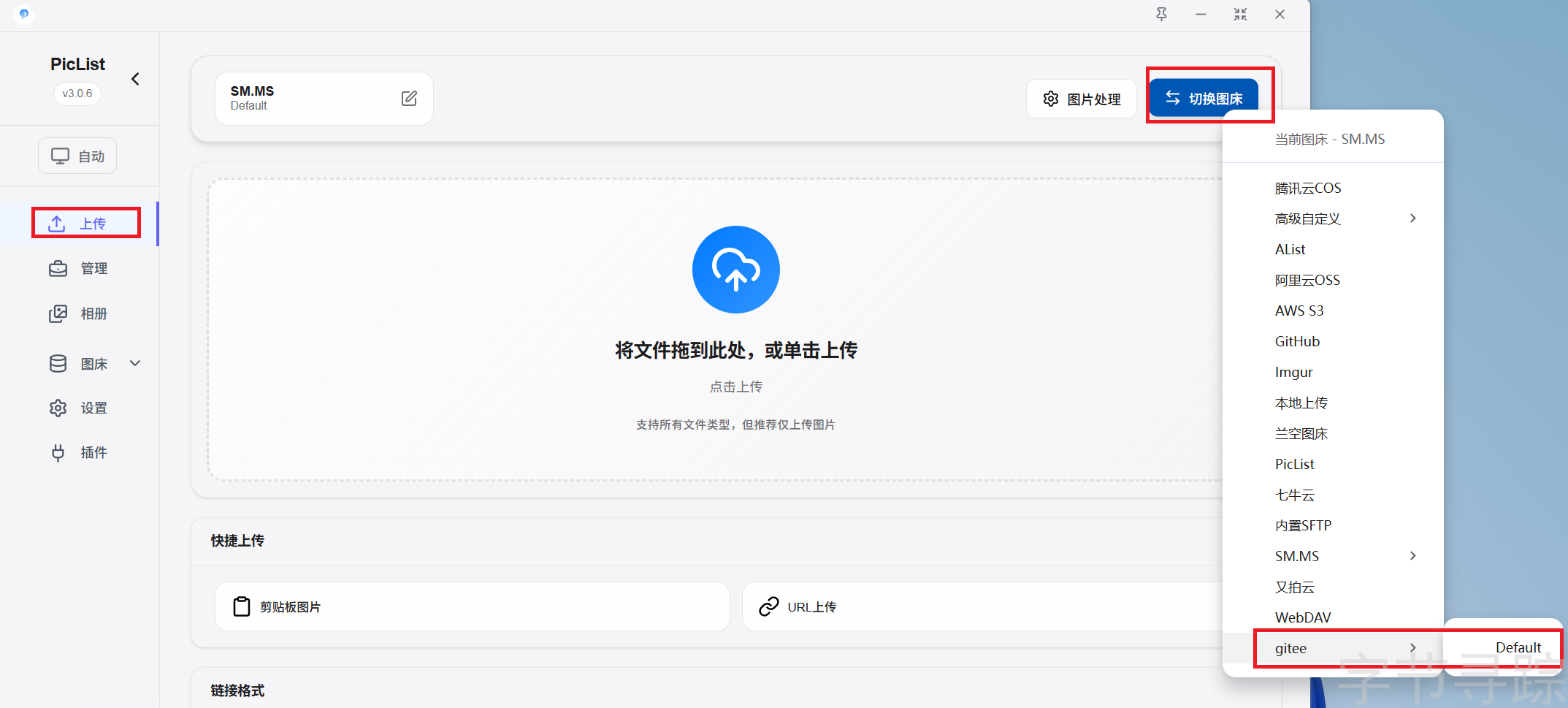1568x708 pixels.
Task: Expand the gitee submenu arrow
Action: [x=1413, y=647]
